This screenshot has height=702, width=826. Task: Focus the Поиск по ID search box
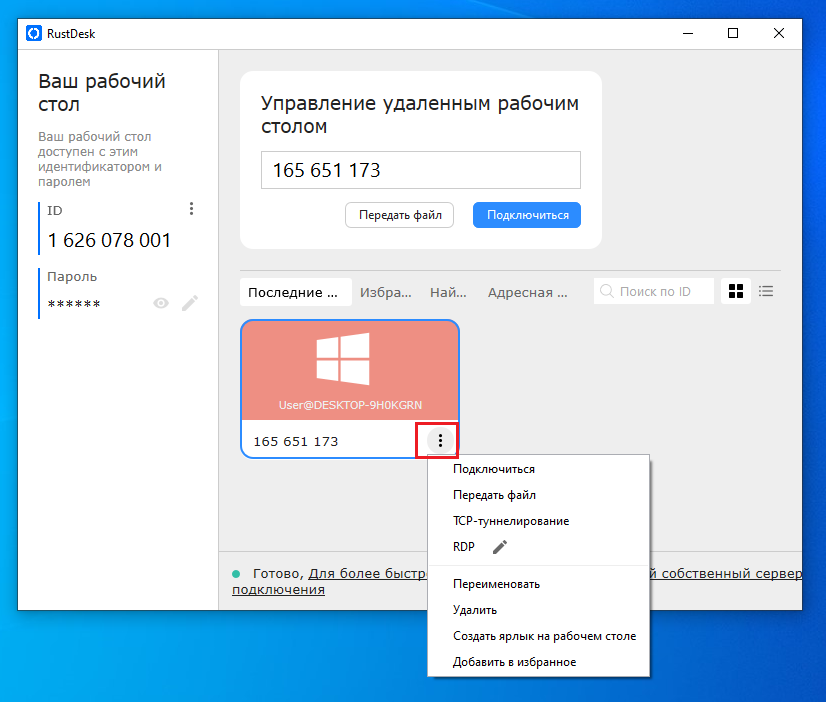(x=654, y=291)
